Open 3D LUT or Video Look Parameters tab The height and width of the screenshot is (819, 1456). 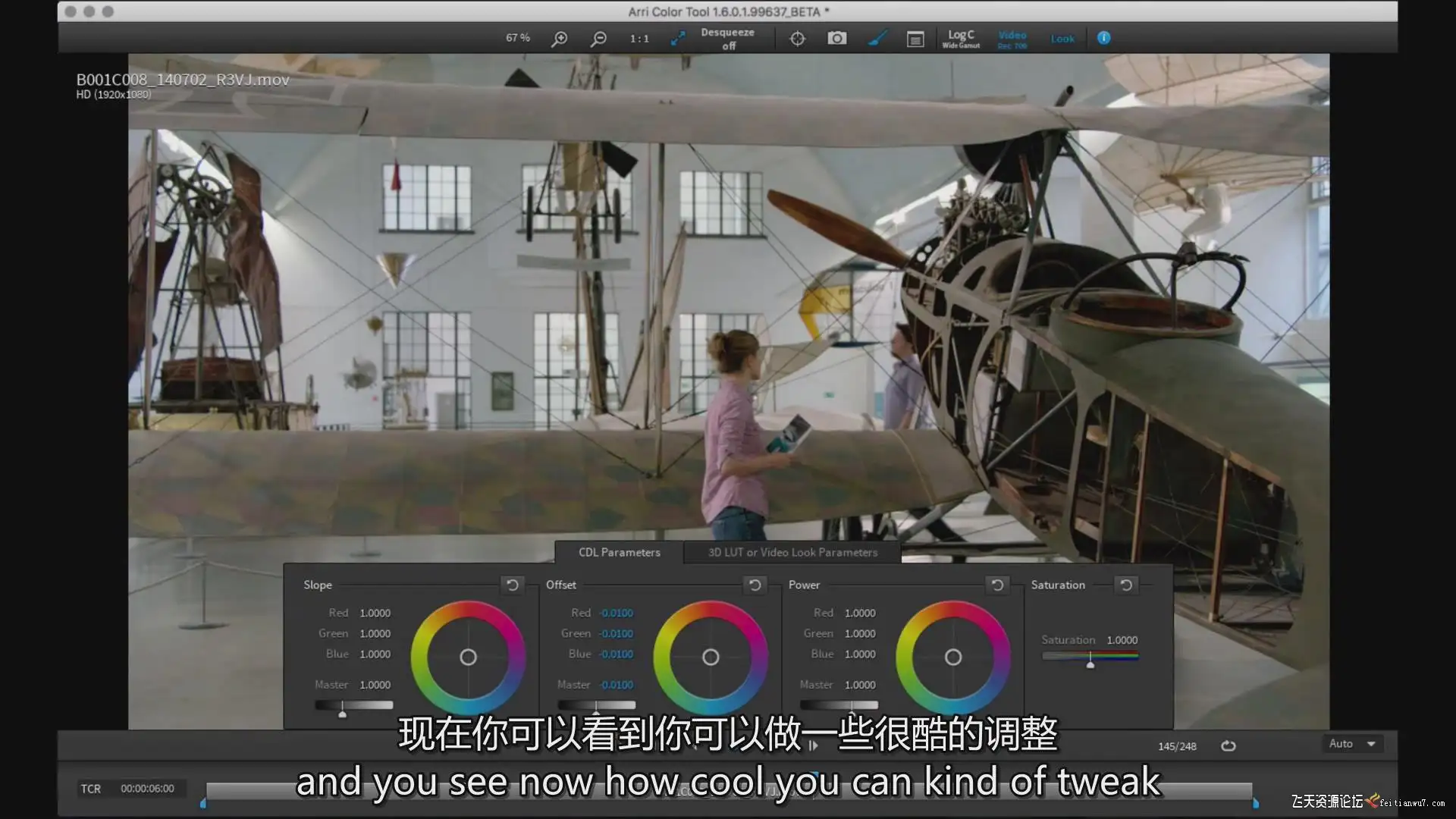[792, 552]
